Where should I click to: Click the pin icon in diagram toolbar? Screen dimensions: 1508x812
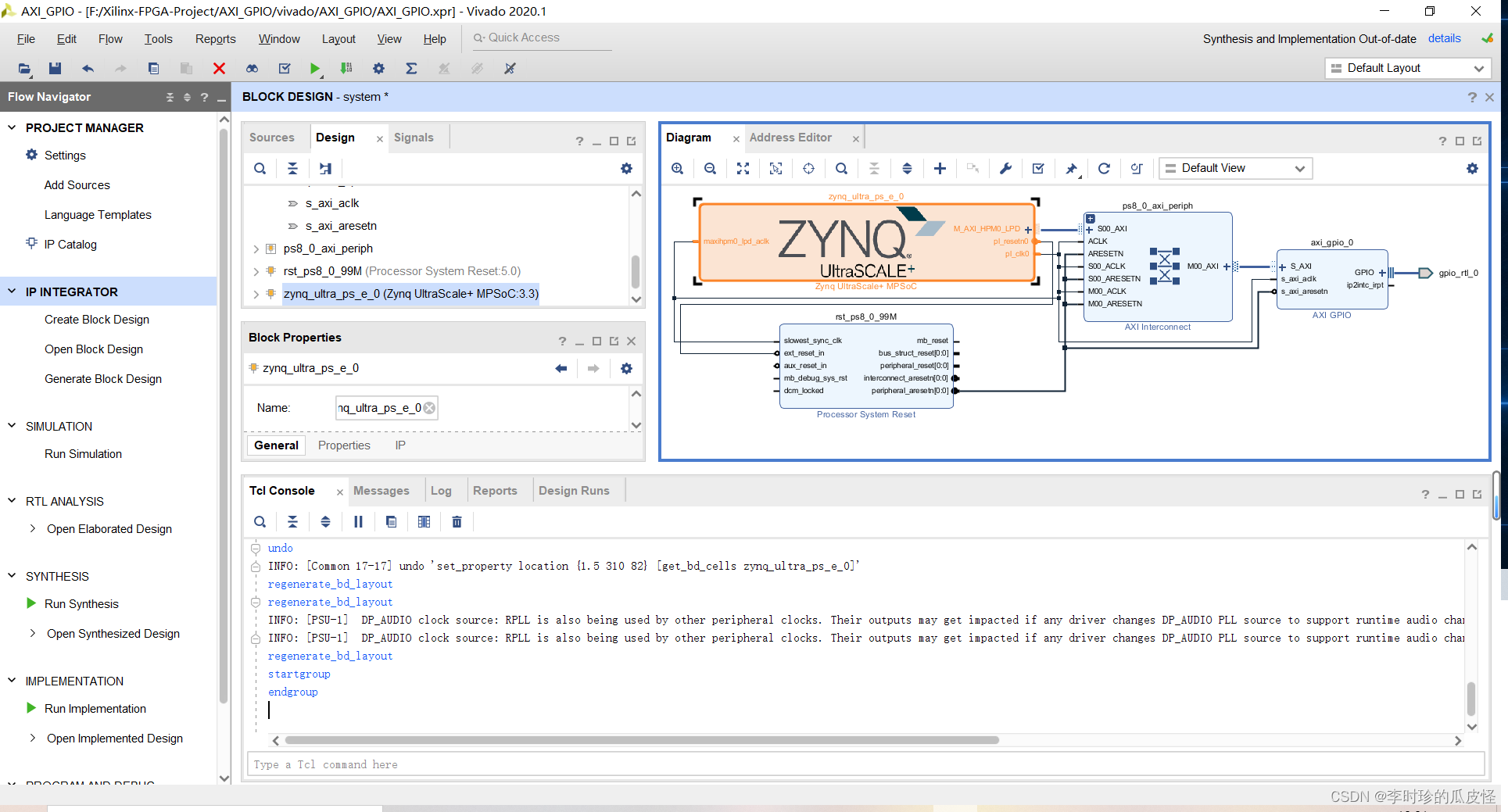click(x=1071, y=169)
